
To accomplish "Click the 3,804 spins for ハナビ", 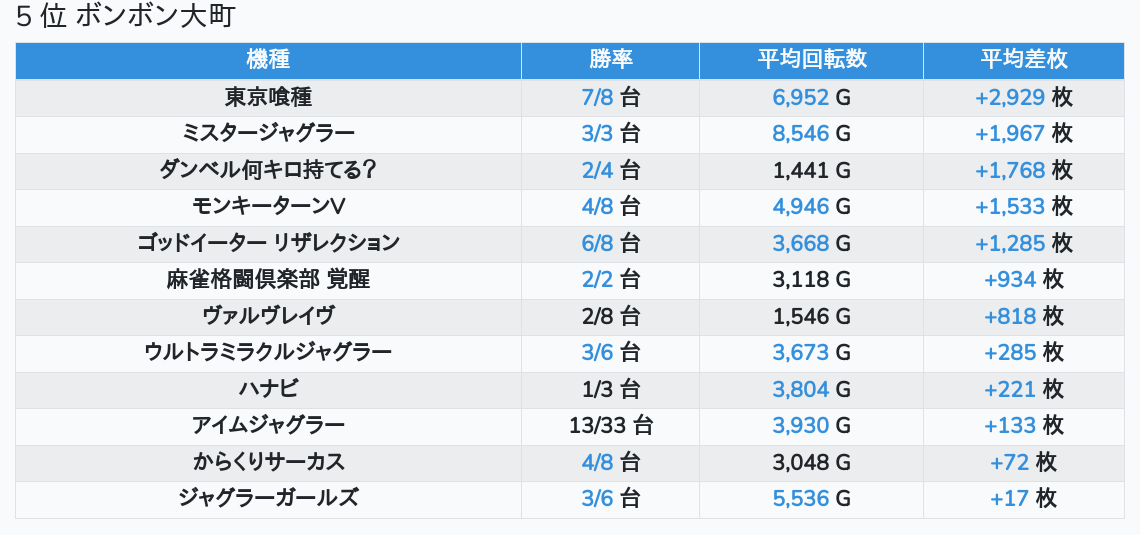I will [x=800, y=390].
